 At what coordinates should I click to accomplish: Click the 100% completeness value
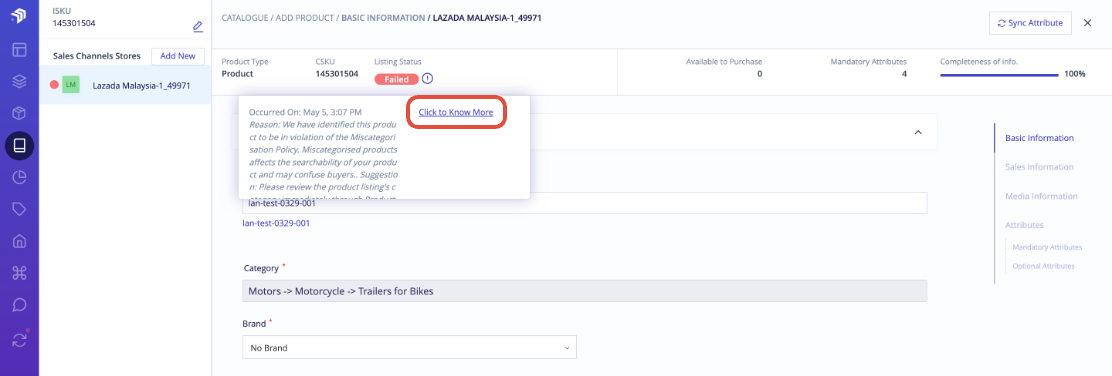pos(1075,74)
